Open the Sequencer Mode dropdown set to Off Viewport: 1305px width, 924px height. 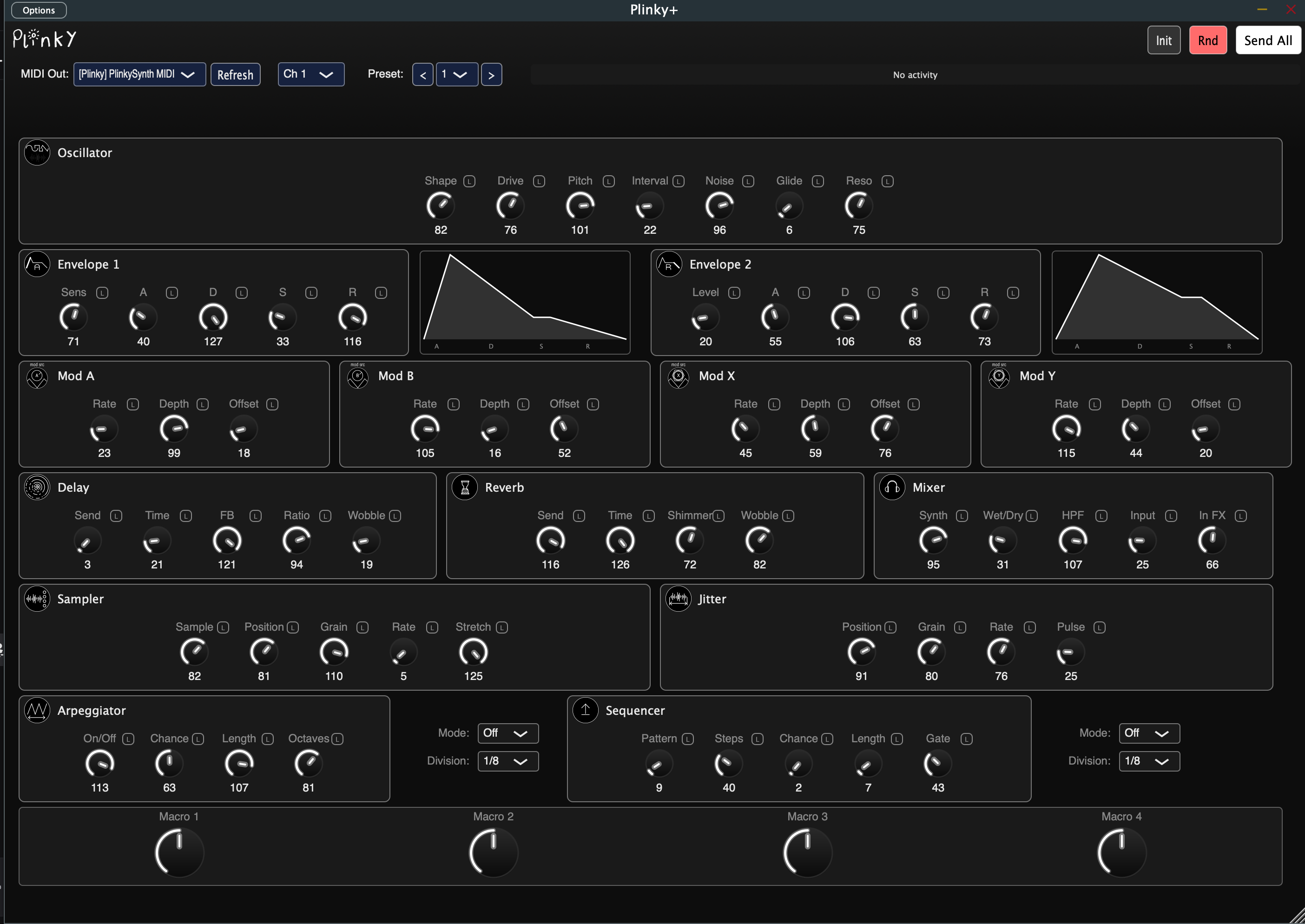pos(1148,733)
